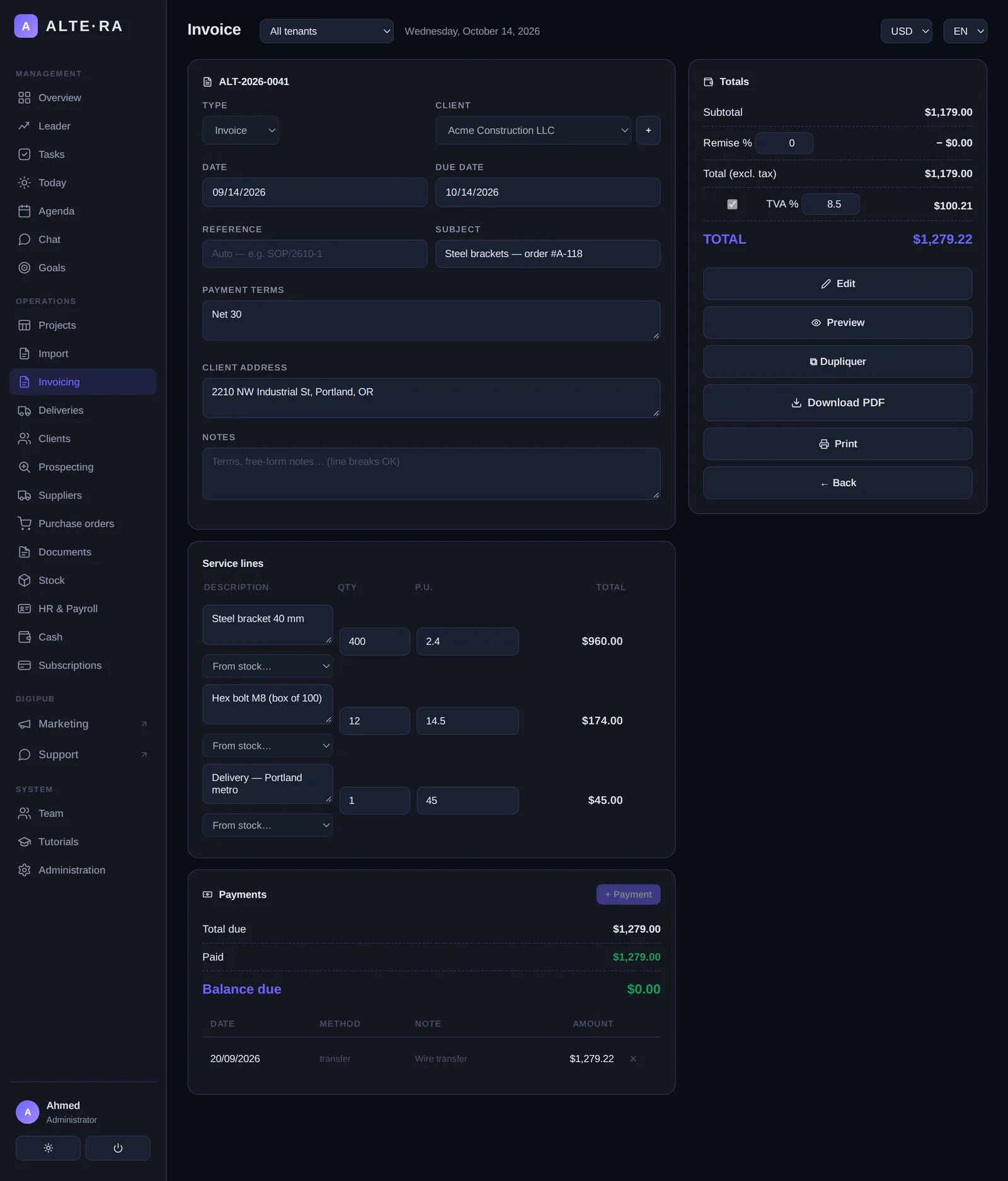Click the Purchase orders cart icon

pos(24,523)
